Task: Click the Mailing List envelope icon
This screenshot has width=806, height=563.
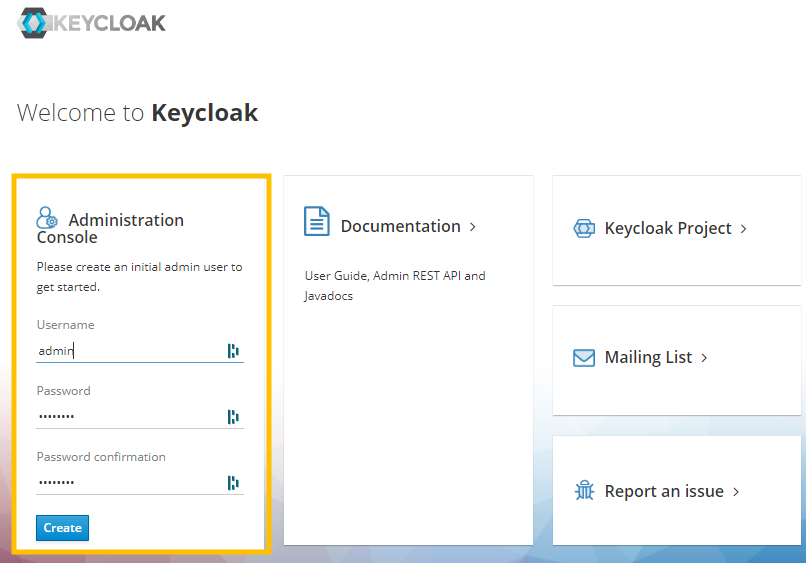Action: (x=584, y=357)
